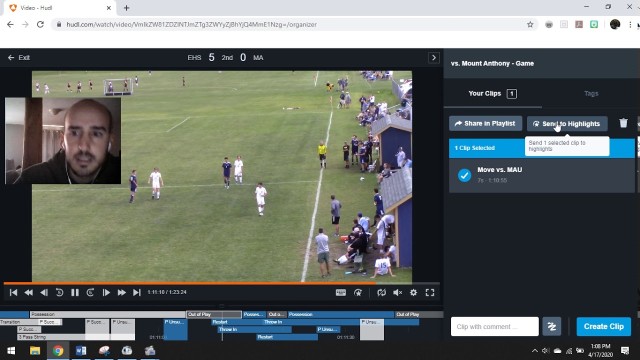Open the Windows Start menu
The height and width of the screenshot is (360, 640).
pyautogui.click(x=11, y=351)
